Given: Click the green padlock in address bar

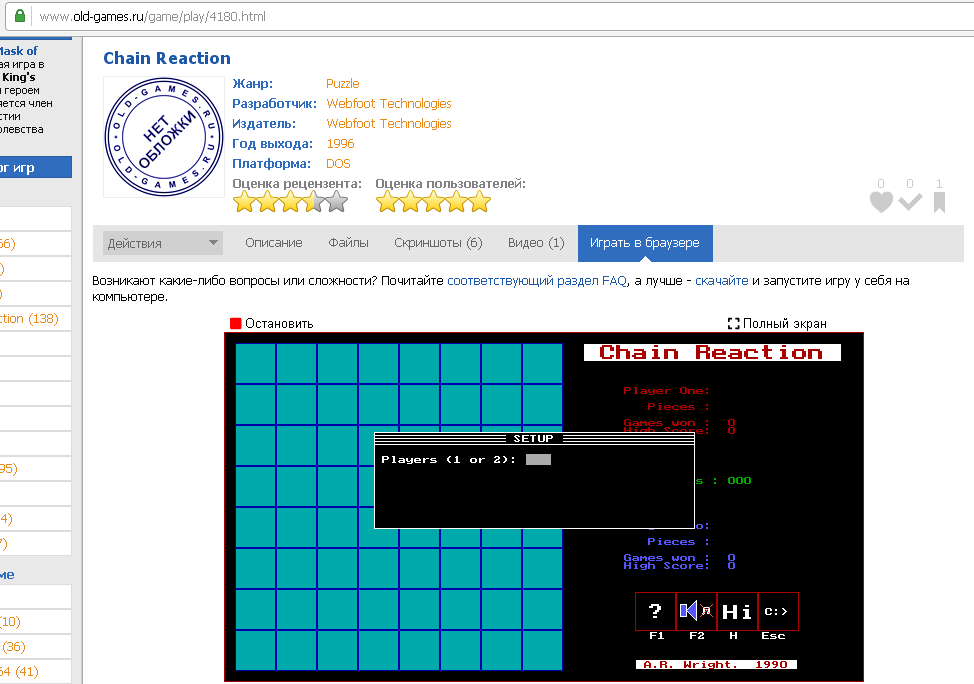Looking at the screenshot, I should (20, 16).
